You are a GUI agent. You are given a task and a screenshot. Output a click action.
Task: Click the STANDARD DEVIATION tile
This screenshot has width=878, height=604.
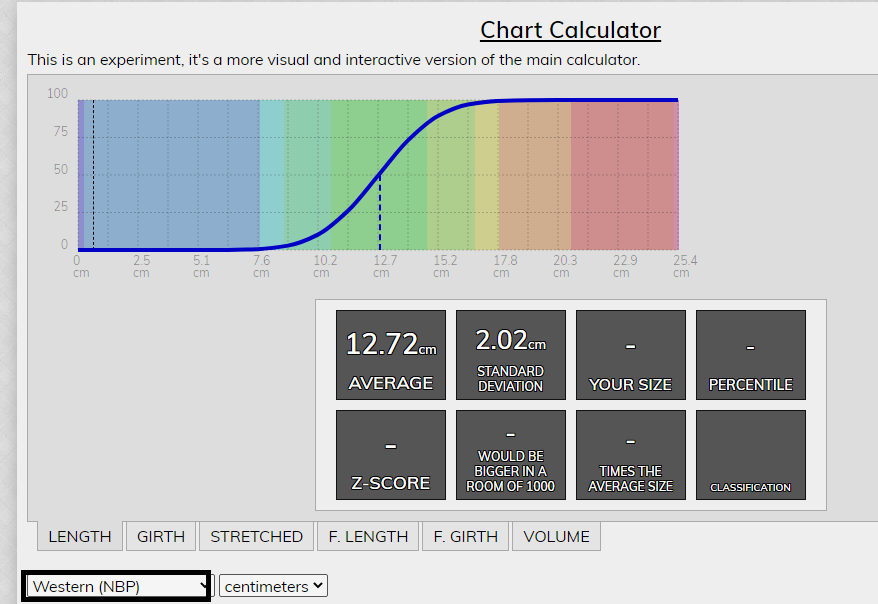(x=511, y=355)
